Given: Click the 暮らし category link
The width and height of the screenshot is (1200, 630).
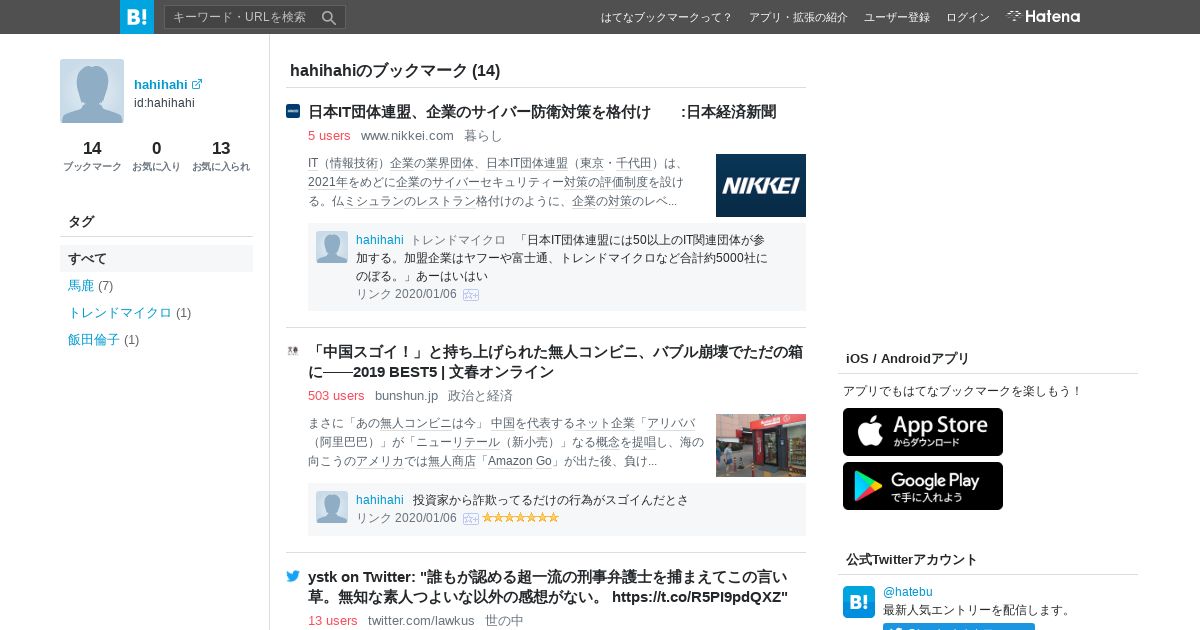Looking at the screenshot, I should click(x=483, y=135).
